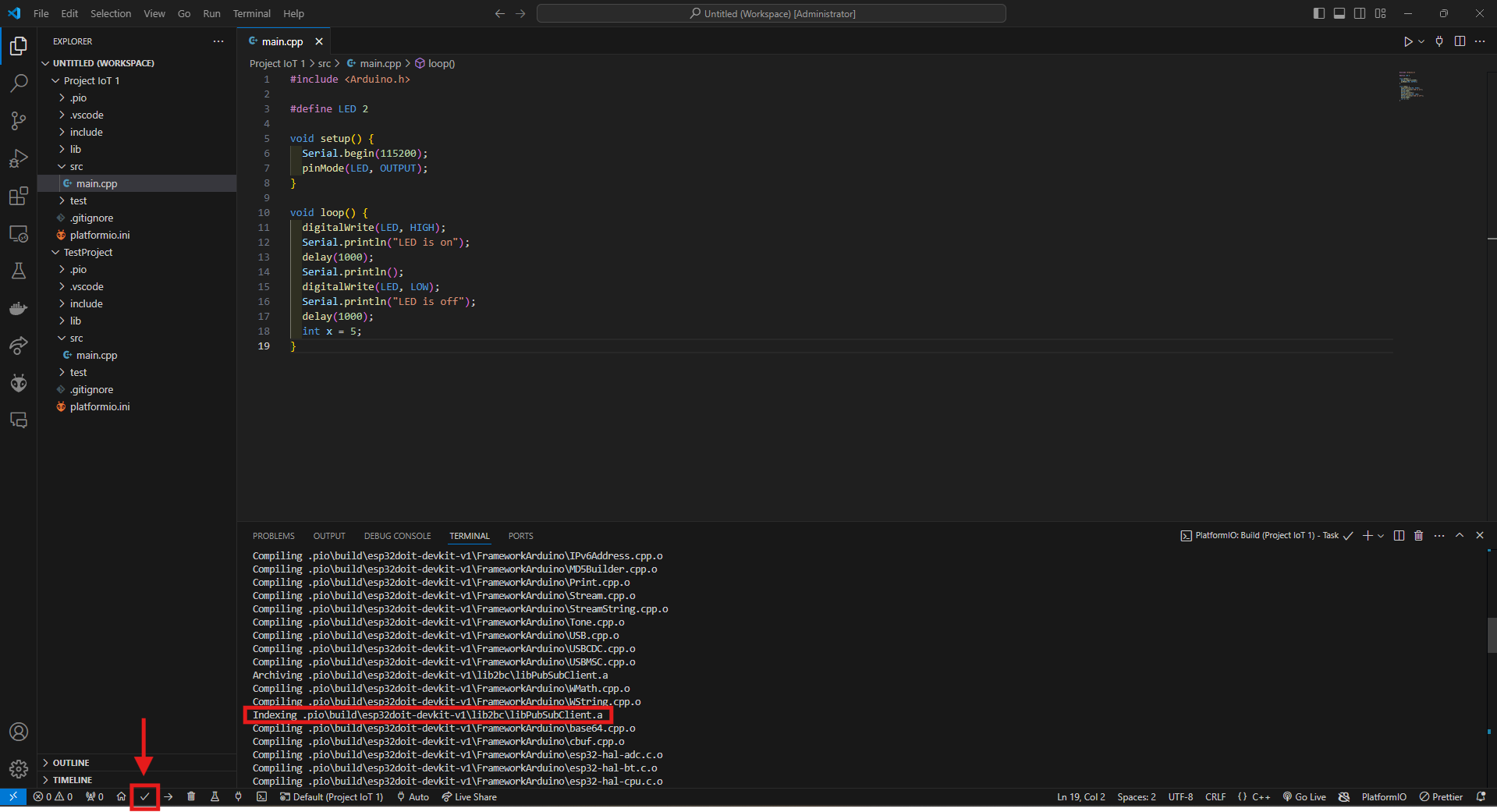
Task: Split the editor right
Action: 1460,41
